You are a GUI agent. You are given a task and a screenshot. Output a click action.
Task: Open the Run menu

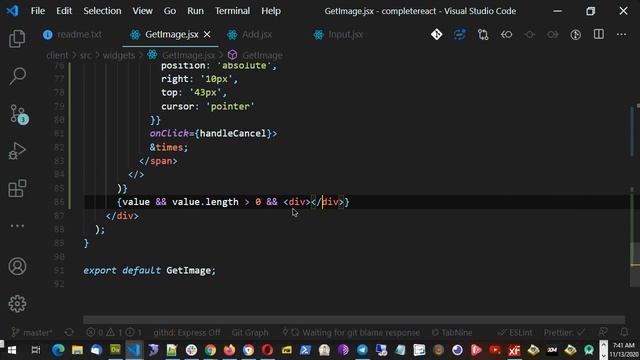pyautogui.click(x=195, y=11)
